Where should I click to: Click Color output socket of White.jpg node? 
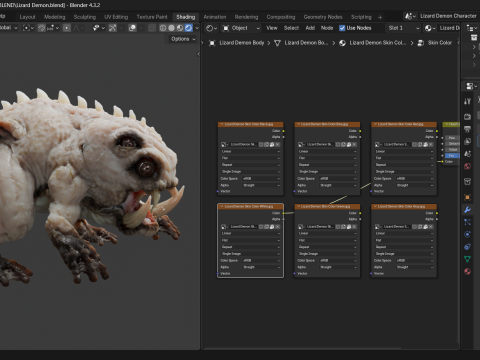(283, 213)
